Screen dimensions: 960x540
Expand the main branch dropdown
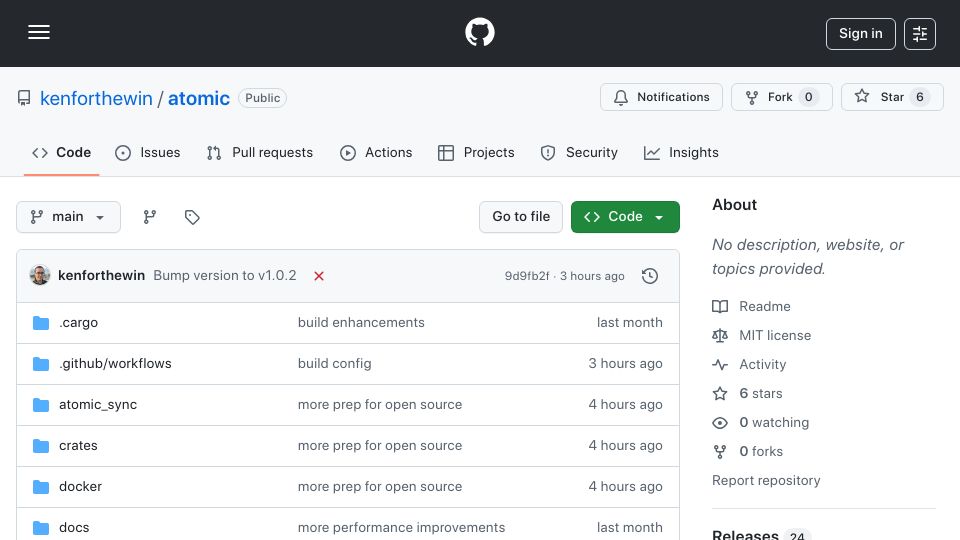pos(68,217)
